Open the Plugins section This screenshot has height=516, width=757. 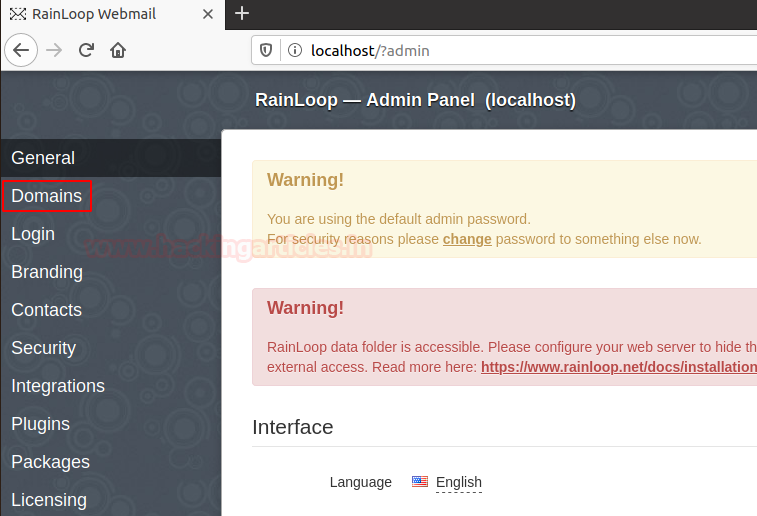[40, 424]
